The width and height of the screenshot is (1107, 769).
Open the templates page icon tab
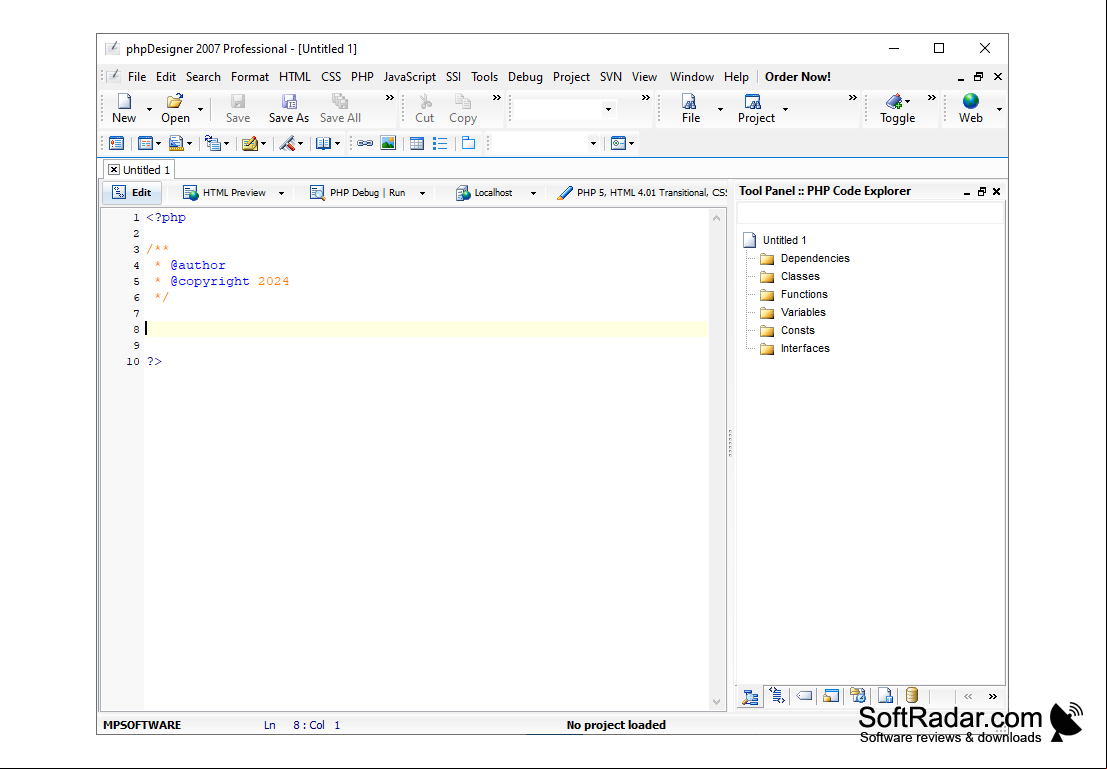pos(885,696)
